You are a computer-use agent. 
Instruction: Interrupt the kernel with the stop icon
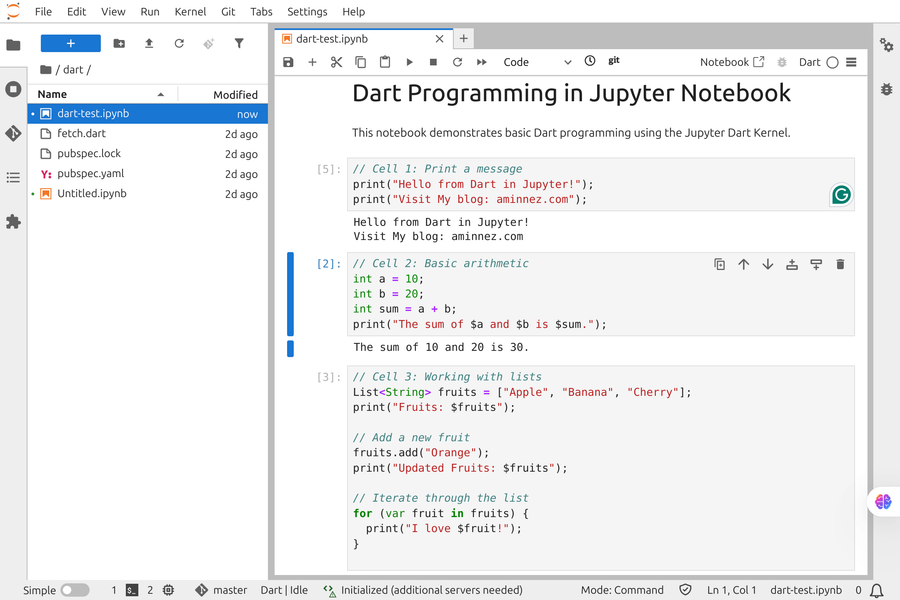[433, 61]
